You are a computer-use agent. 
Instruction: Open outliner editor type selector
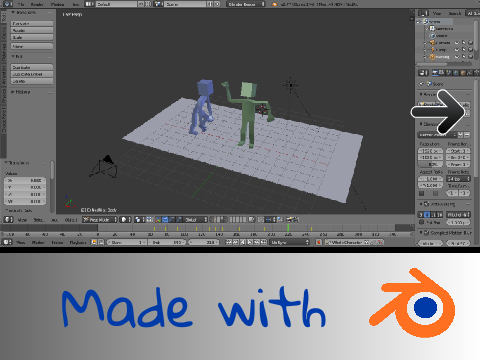pyautogui.click(x=424, y=13)
